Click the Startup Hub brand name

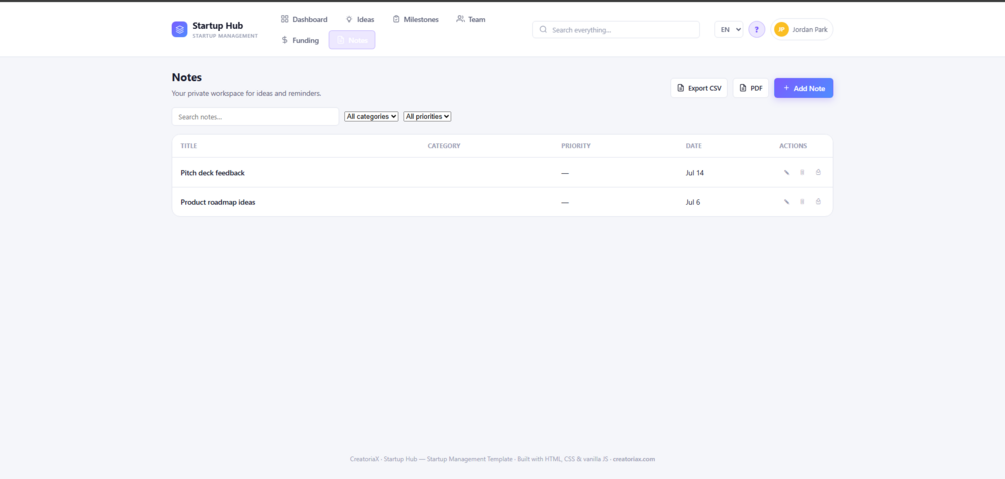click(x=218, y=26)
